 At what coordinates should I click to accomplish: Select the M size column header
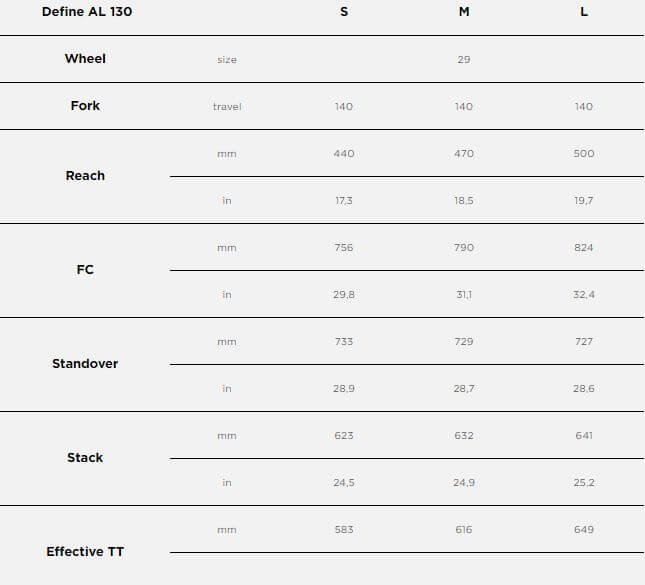[464, 12]
